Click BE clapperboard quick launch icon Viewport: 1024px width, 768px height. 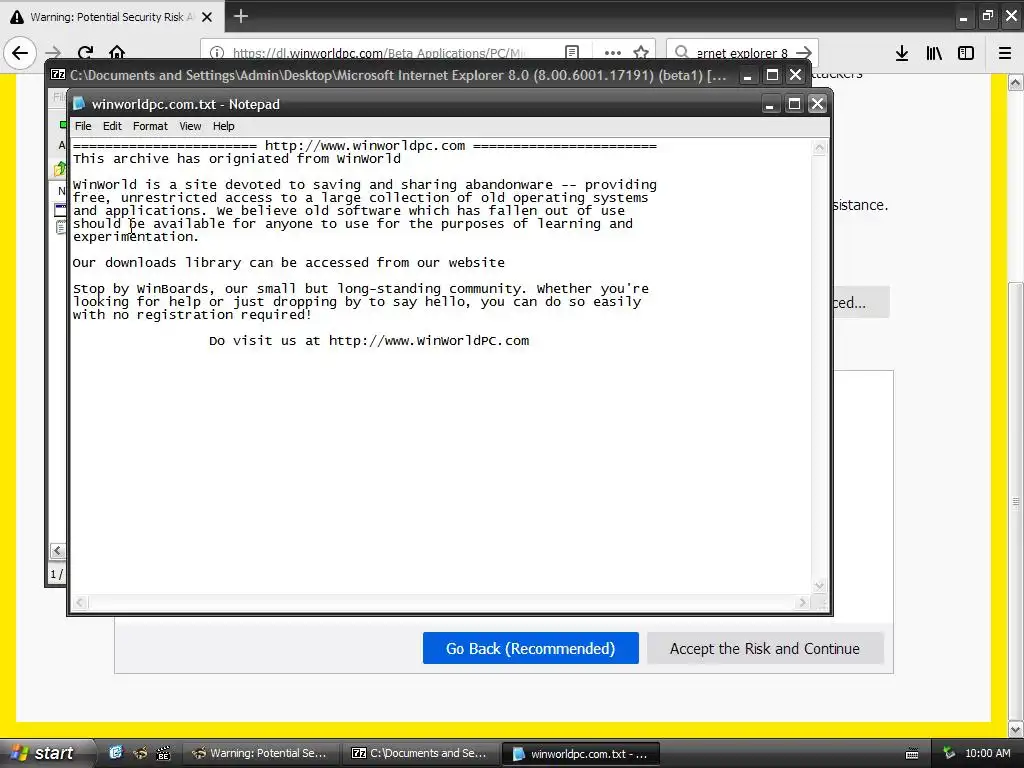tap(163, 753)
